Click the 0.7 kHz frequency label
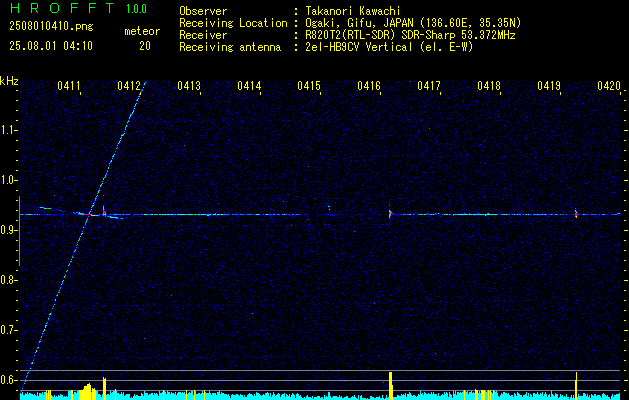 [x=9, y=330]
